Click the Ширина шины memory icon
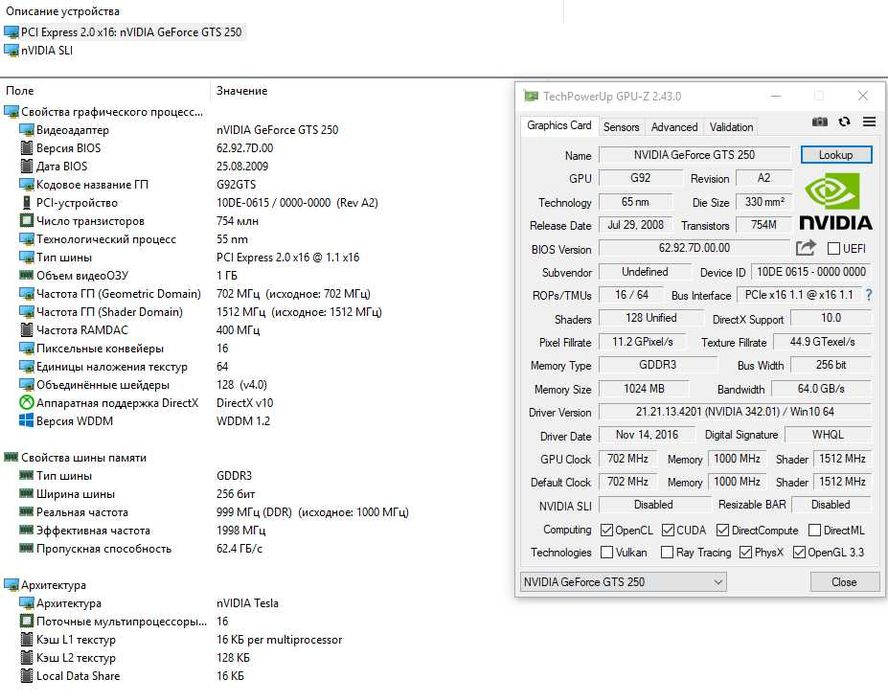The width and height of the screenshot is (888, 699). tap(26, 493)
